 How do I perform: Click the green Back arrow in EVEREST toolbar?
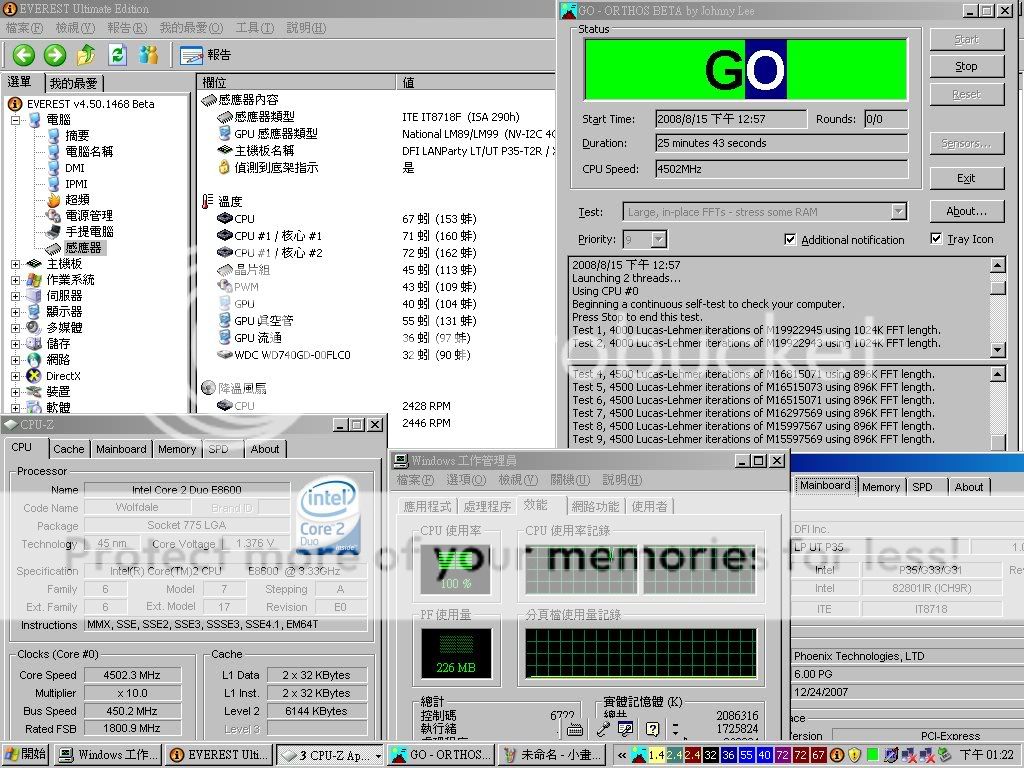(23, 55)
